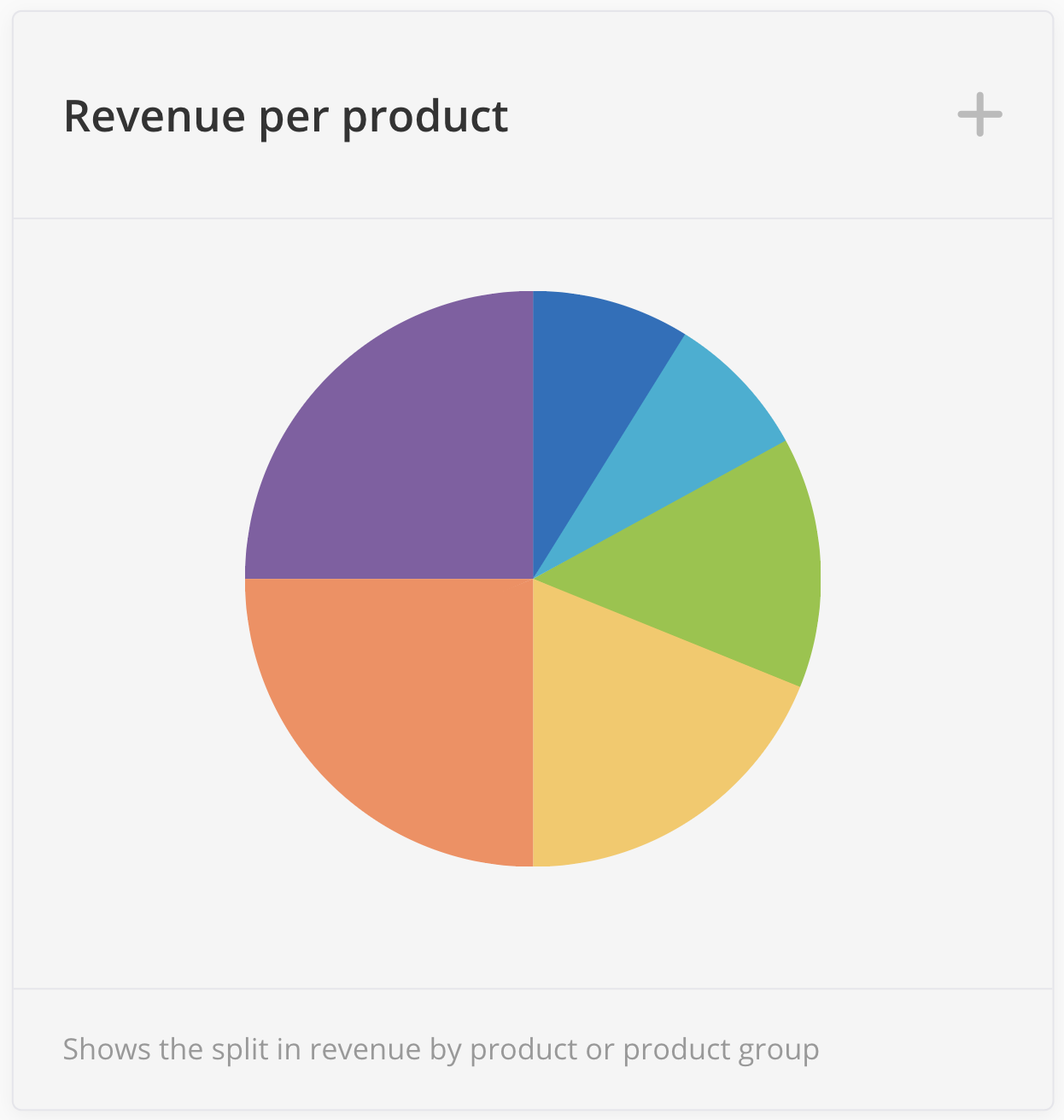This screenshot has height=1120, width=1064.
Task: Click the "Revenue per product" title
Action: 286,117
